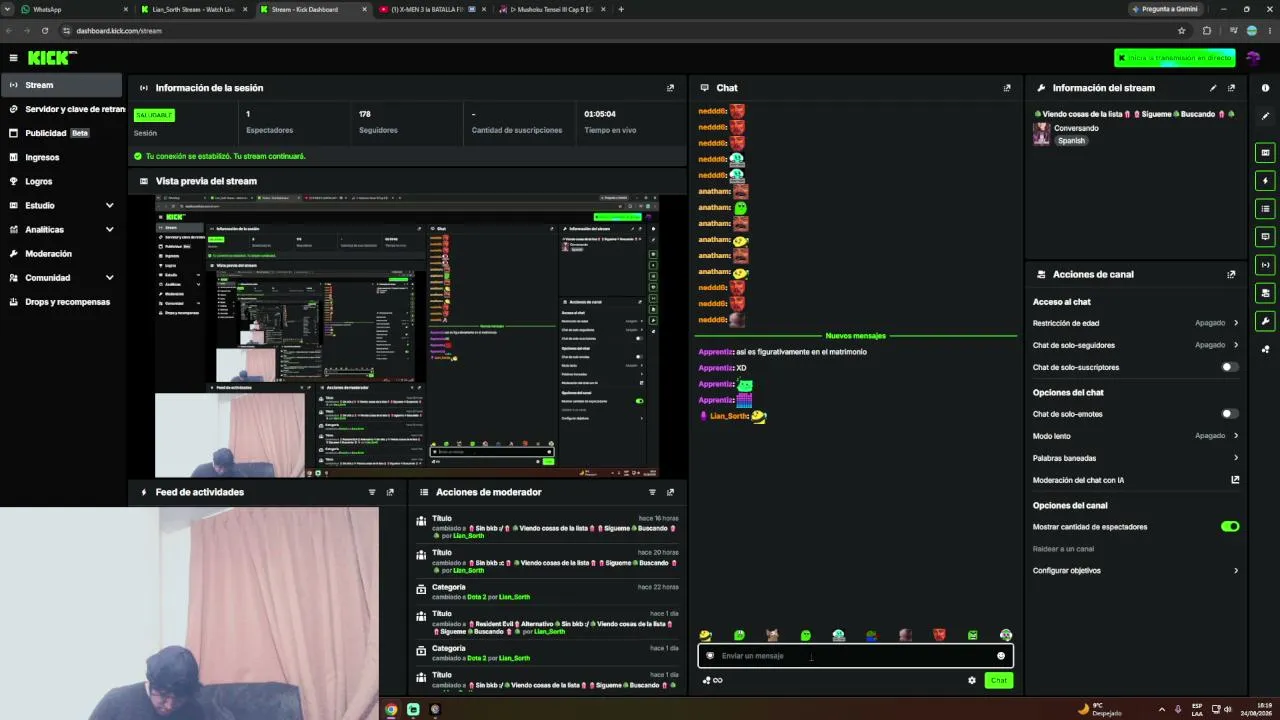Viewport: 1280px width, 720px height.
Task: Click the info icon in the right rail
Action: [1265, 88]
